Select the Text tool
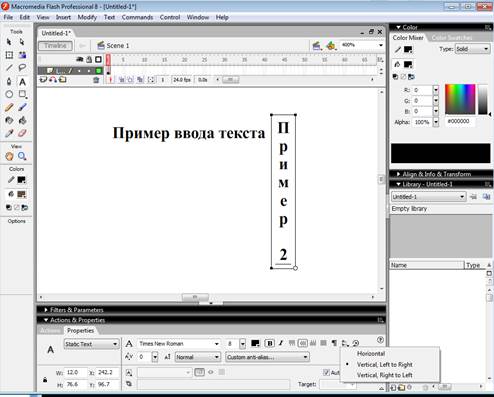The image size is (494, 397). (22, 81)
